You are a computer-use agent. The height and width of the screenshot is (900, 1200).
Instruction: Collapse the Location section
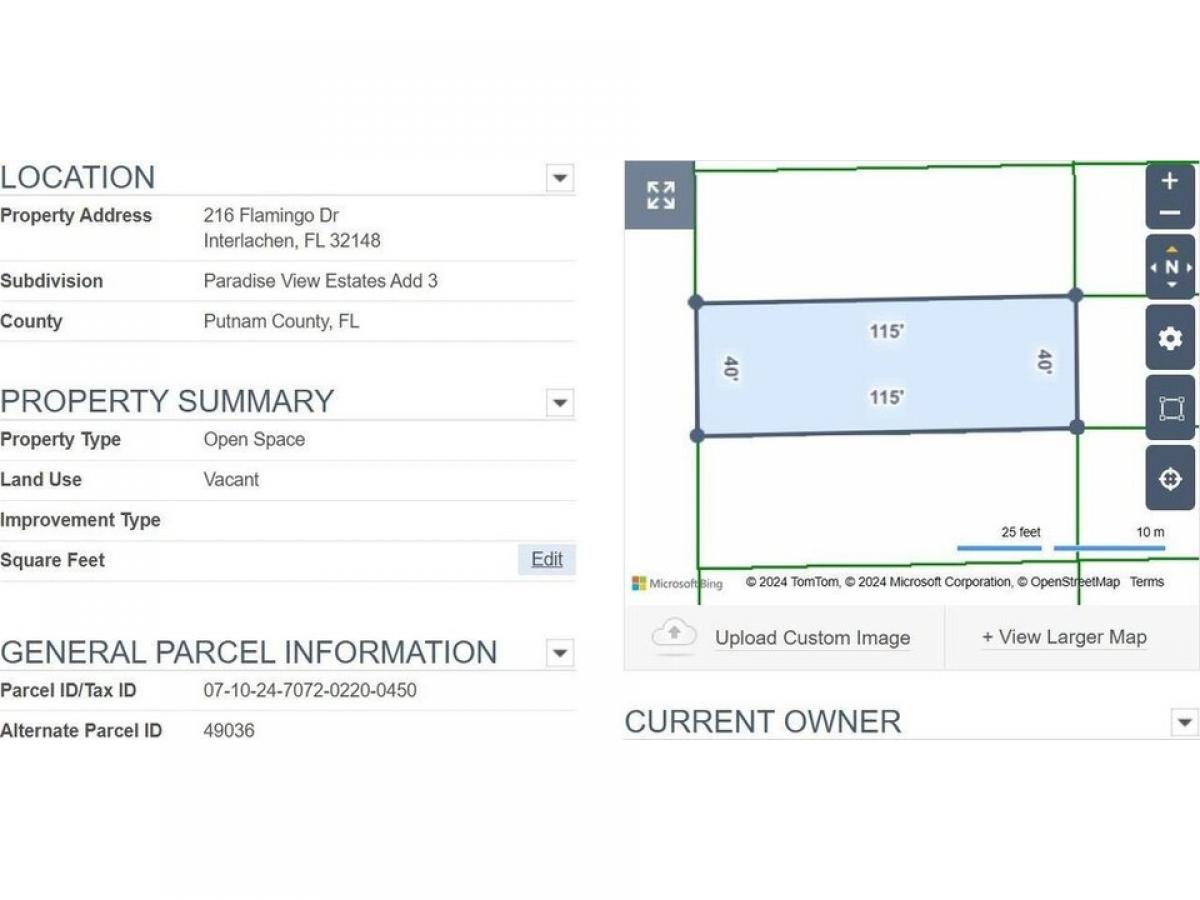point(560,179)
